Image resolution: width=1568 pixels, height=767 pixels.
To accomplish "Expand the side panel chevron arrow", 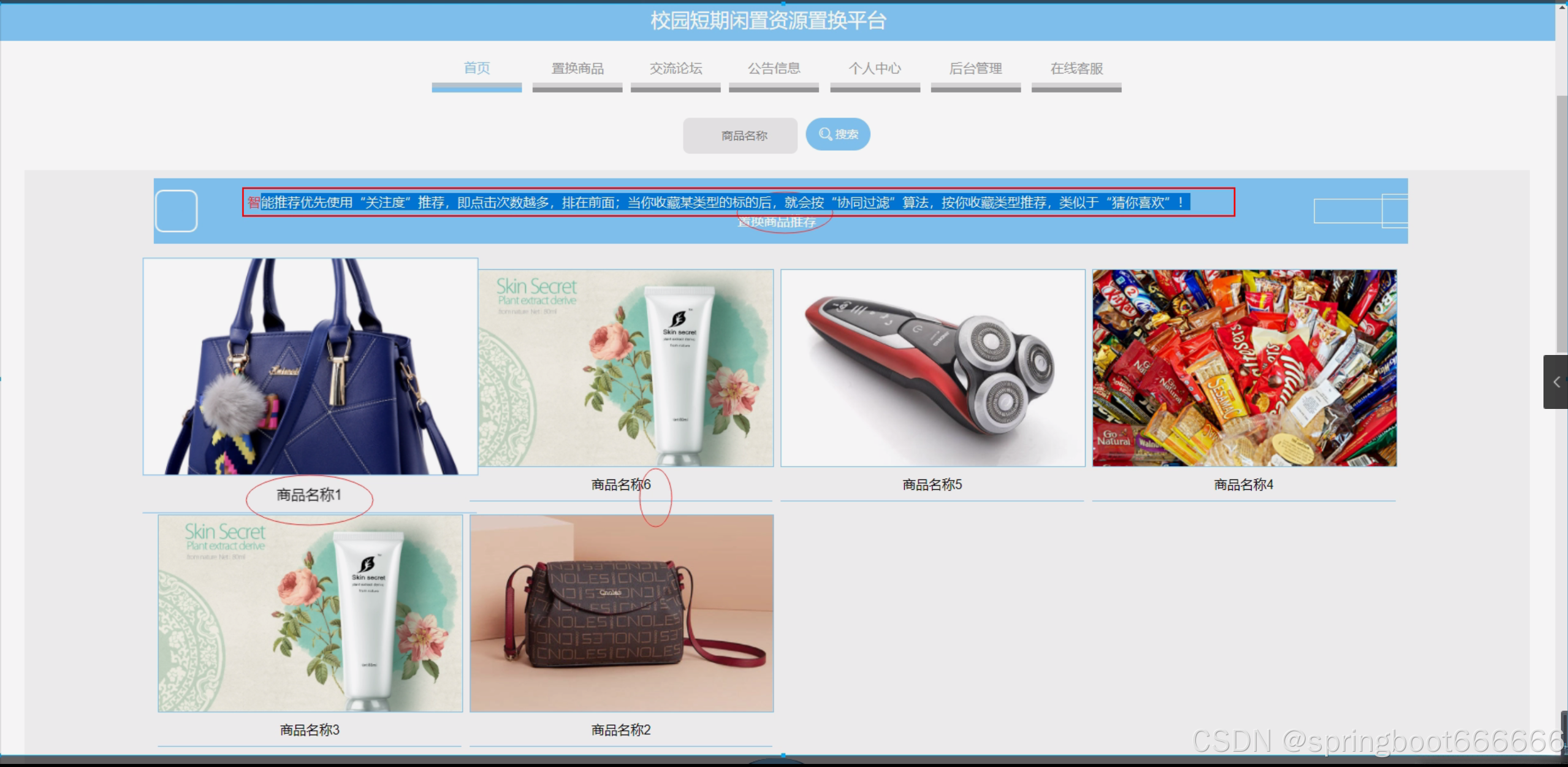I will pyautogui.click(x=1556, y=382).
